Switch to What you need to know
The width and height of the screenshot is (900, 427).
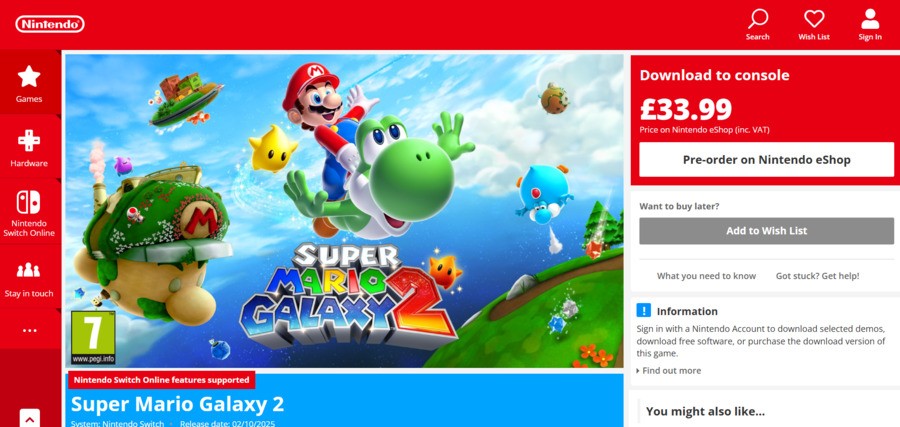point(706,276)
